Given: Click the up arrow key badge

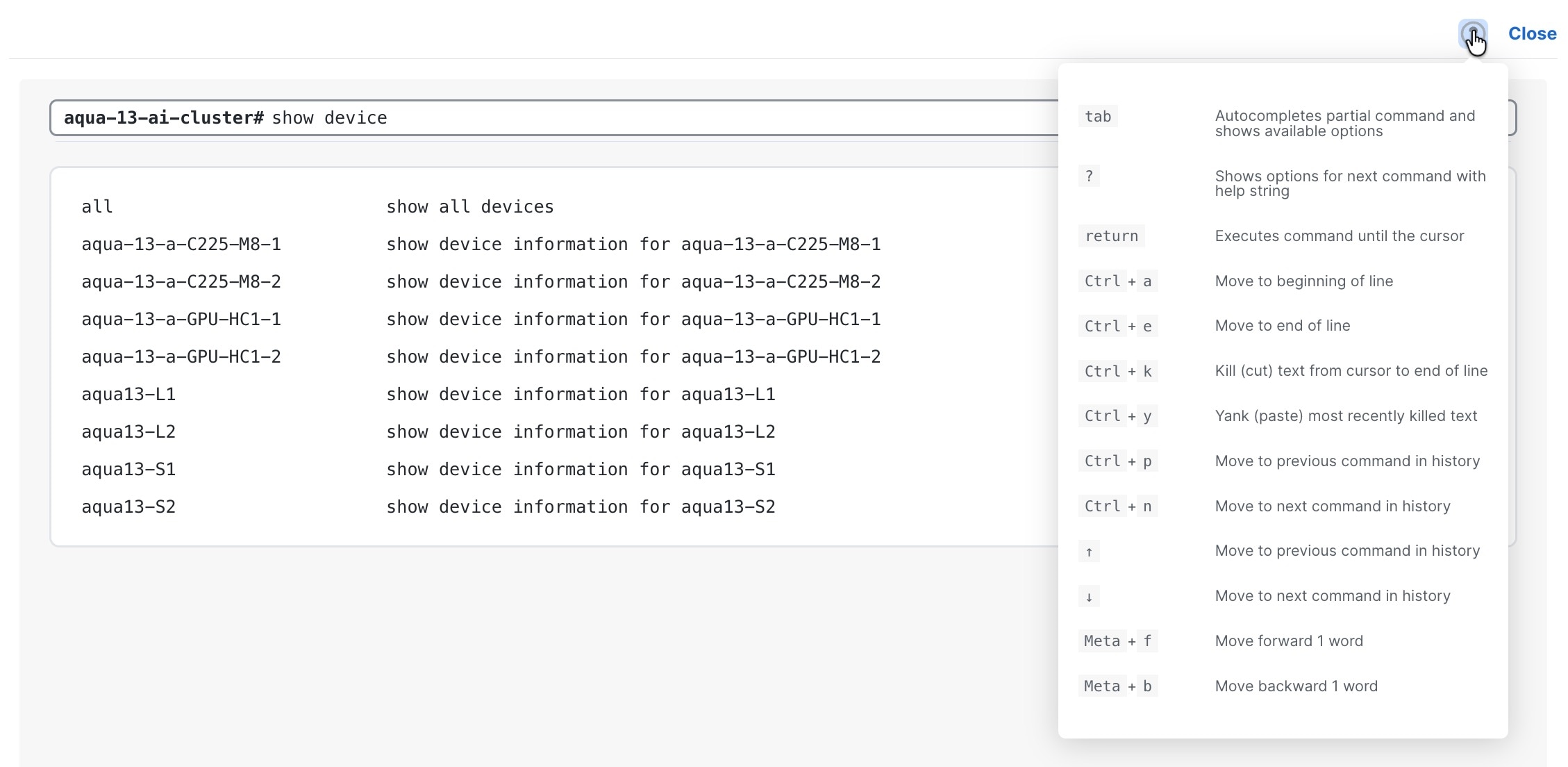Looking at the screenshot, I should point(1089,552).
